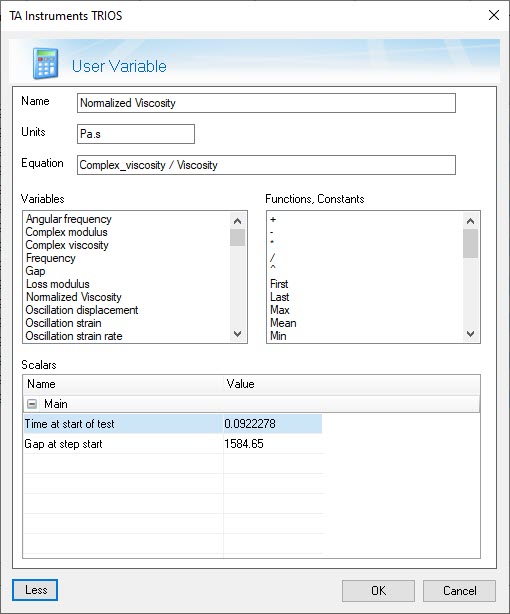The height and width of the screenshot is (614, 510).
Task: Click the Name input field
Action: (266, 103)
